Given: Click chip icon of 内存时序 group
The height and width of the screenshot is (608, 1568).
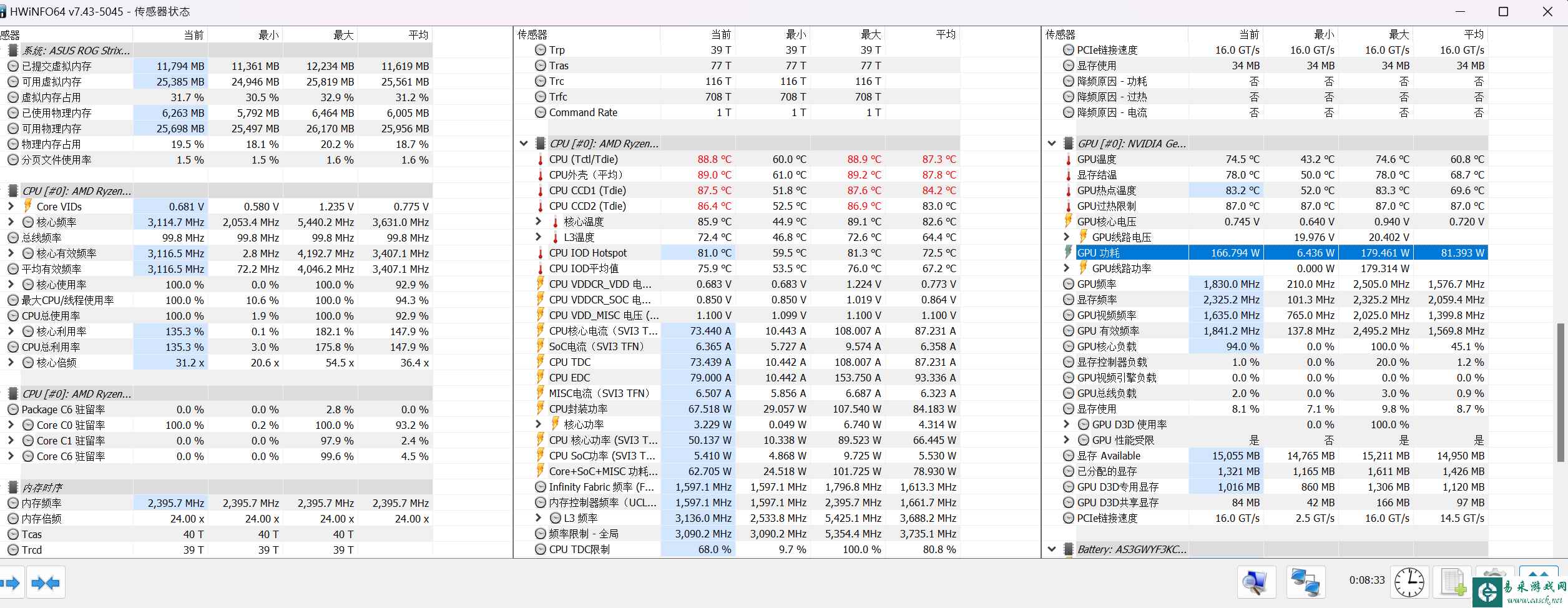Looking at the screenshot, I should coord(12,488).
